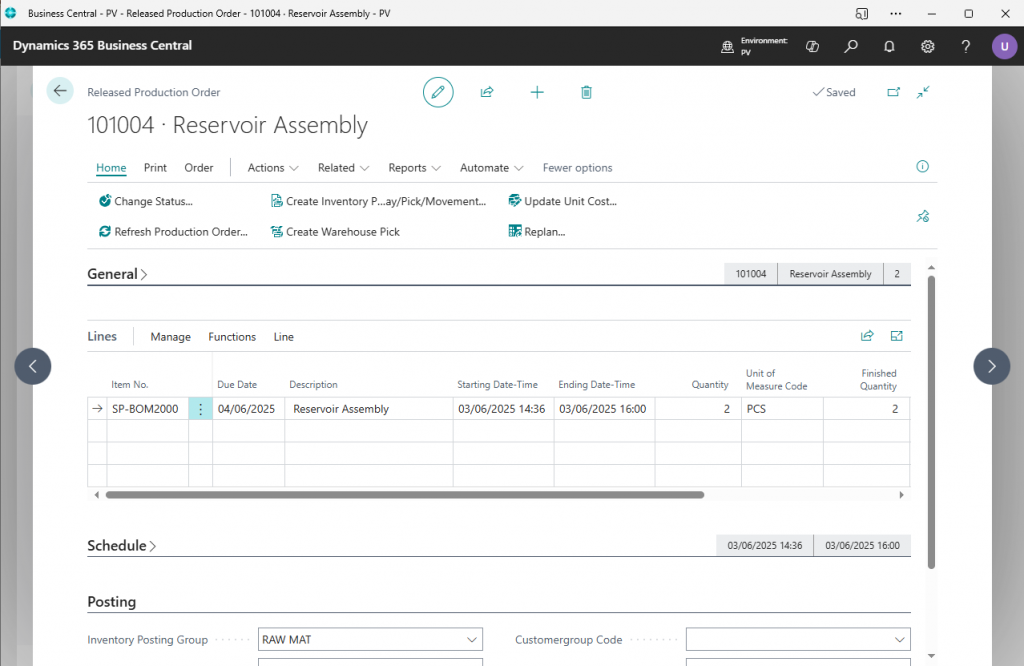Open page in new window icon
Image resolution: width=1024 pixels, height=666 pixels.
click(x=894, y=92)
